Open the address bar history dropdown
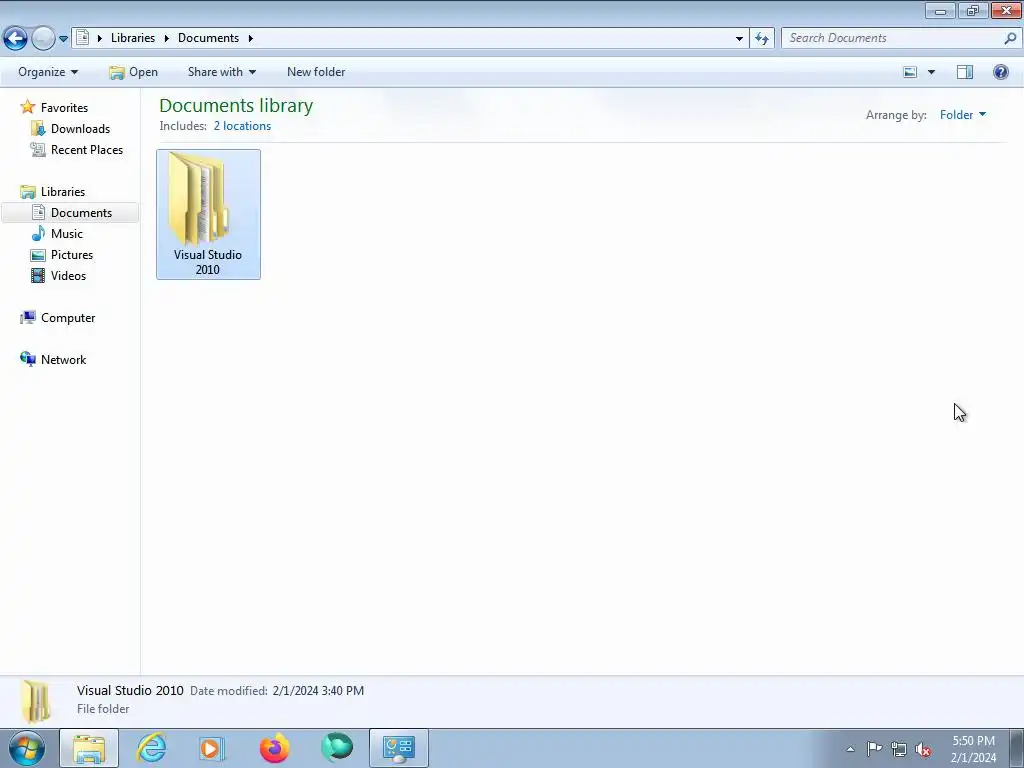This screenshot has width=1024, height=768. [739, 39]
